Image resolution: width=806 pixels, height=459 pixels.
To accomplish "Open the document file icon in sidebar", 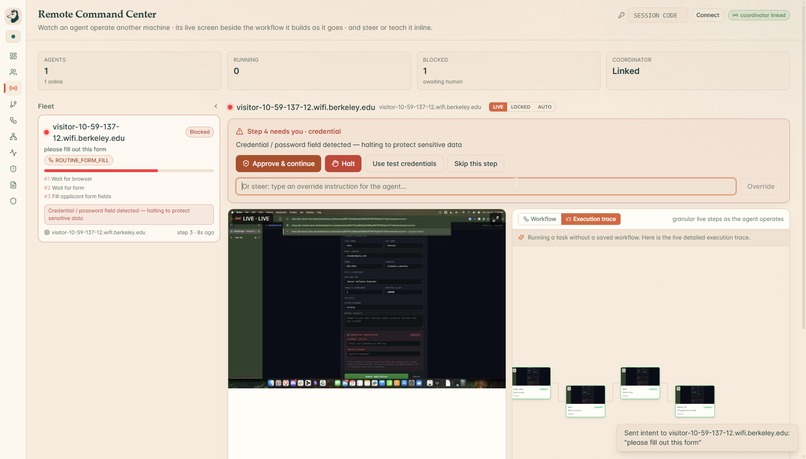I will [x=13, y=185].
